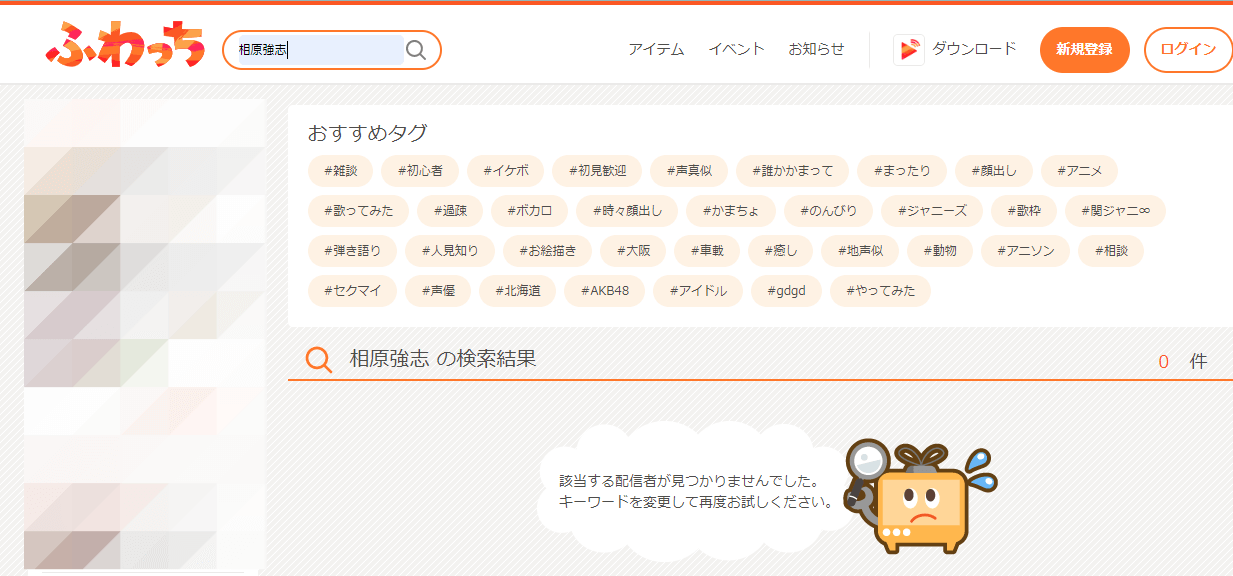Select the #かまちょ tag
This screenshot has height=576, width=1233.
click(x=731, y=211)
